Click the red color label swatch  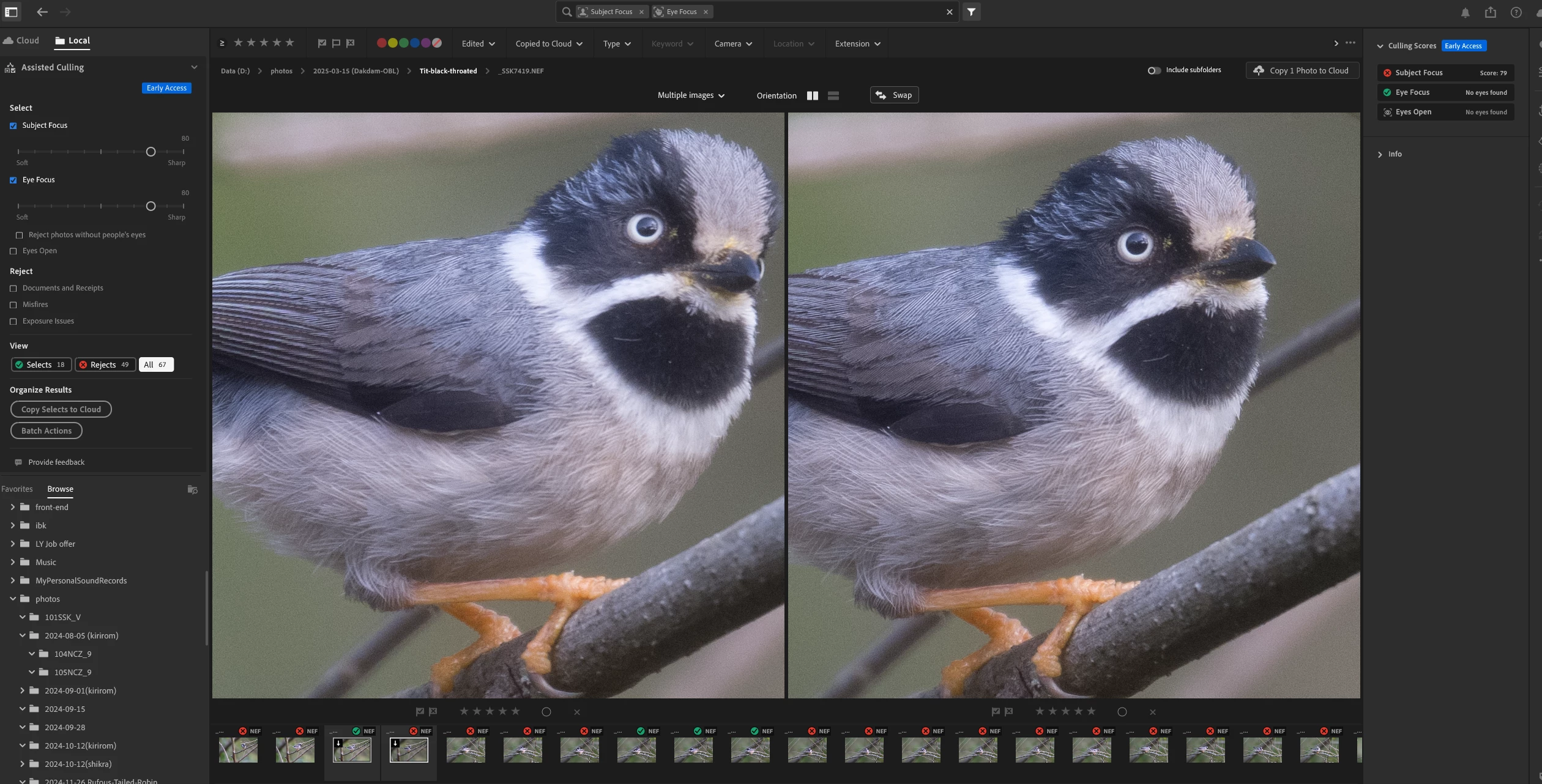pos(381,43)
